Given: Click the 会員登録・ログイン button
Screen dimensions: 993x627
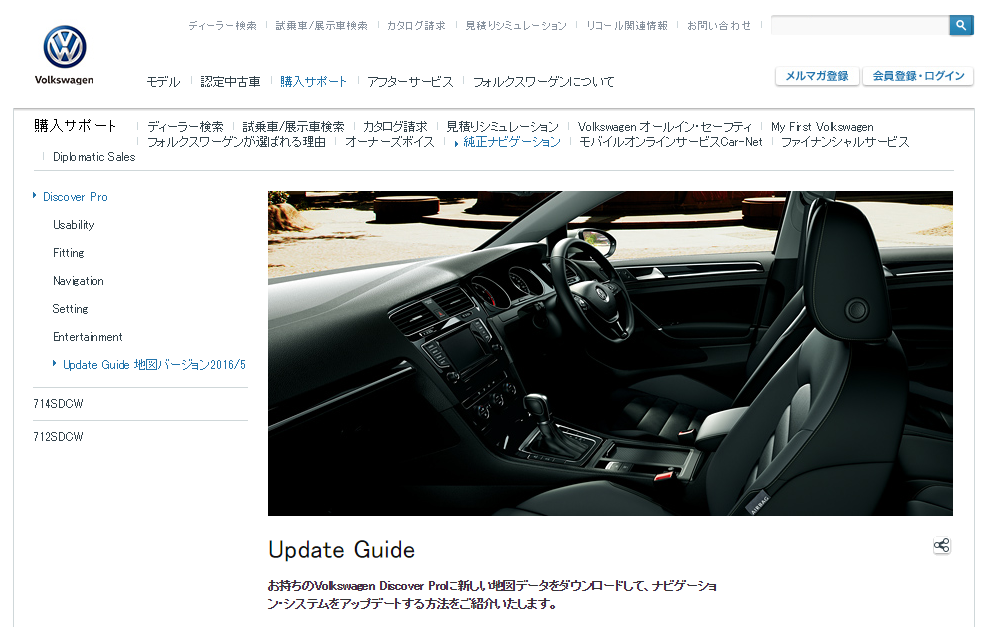Looking at the screenshot, I should tap(918, 76).
